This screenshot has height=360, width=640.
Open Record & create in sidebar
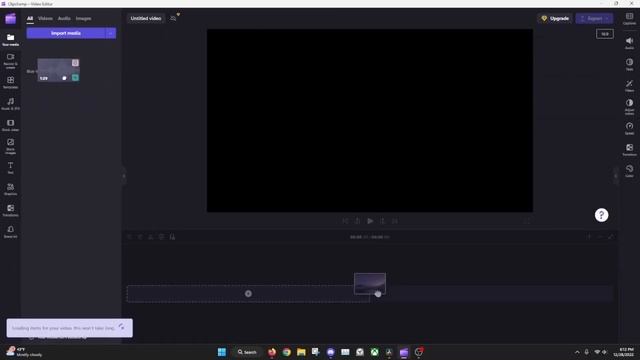(x=11, y=60)
